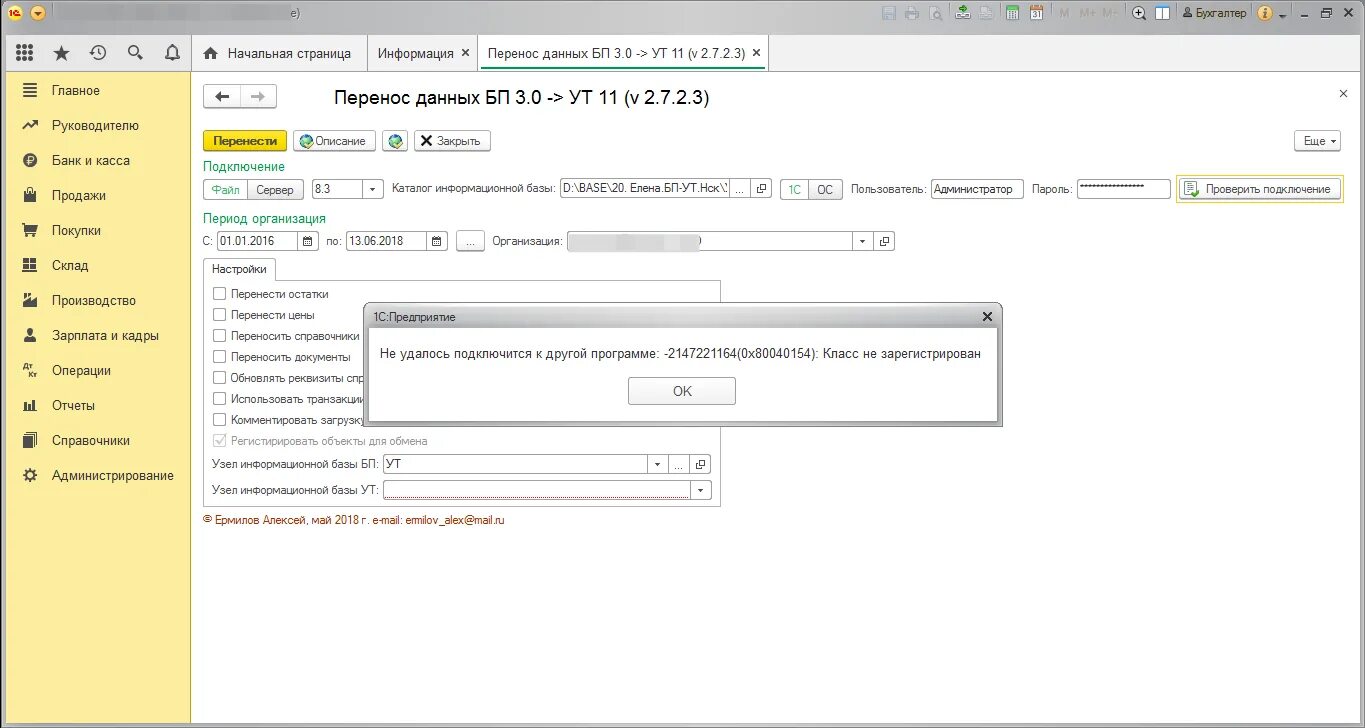Select the Сервер connection mode toggle
Image resolution: width=1365 pixels, height=728 pixels.
(x=275, y=189)
